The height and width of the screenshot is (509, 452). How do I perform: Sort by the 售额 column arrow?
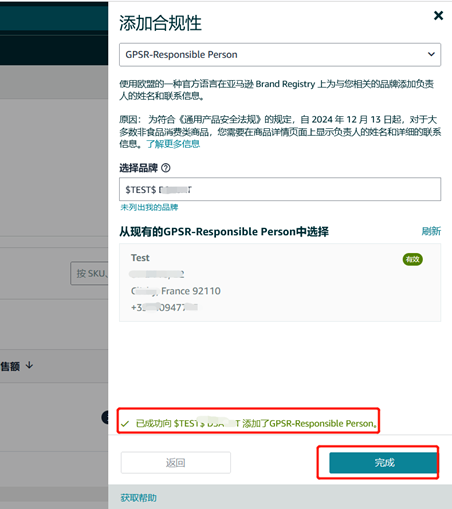[x=29, y=365]
